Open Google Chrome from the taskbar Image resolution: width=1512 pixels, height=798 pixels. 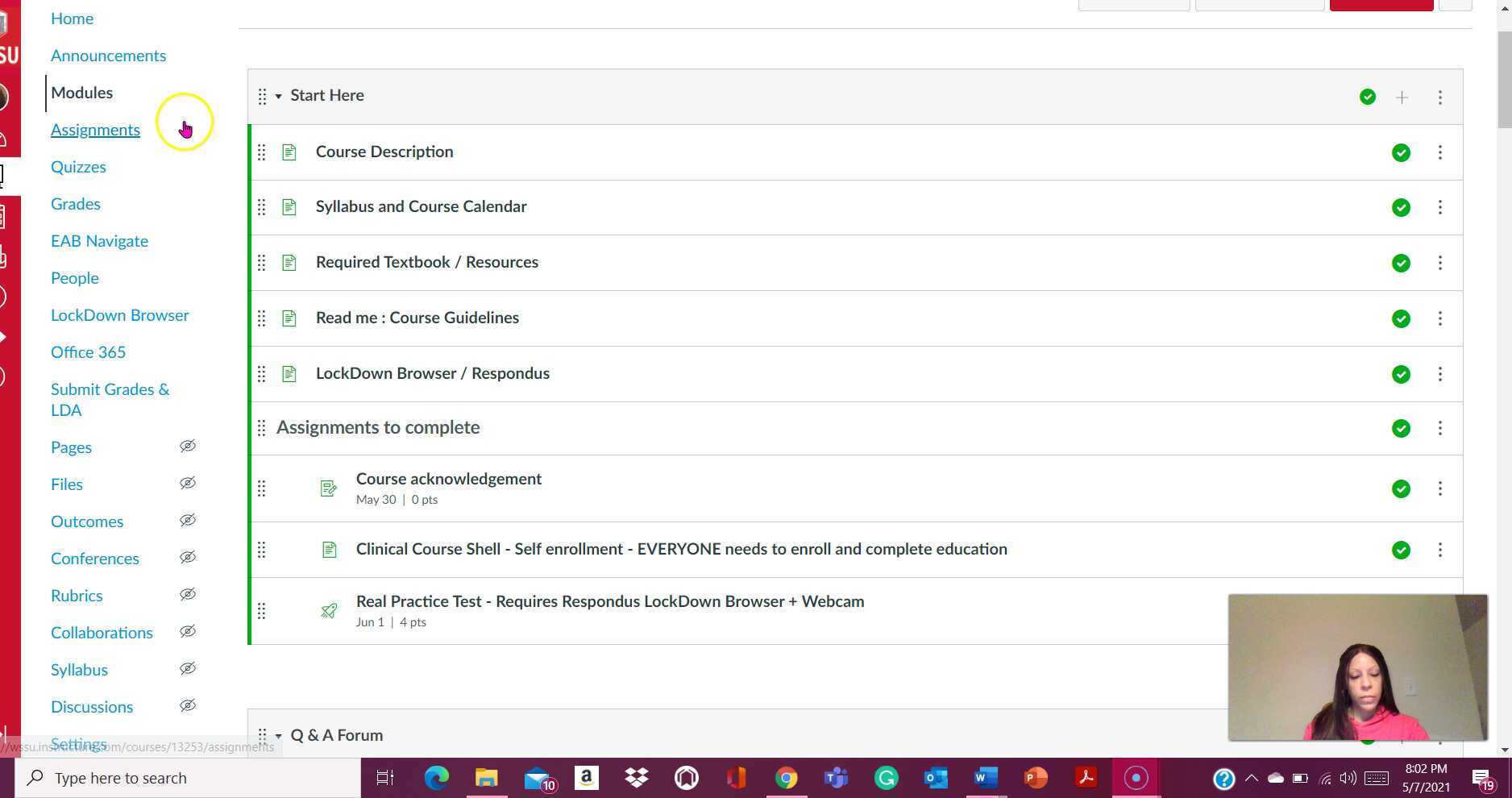(787, 778)
